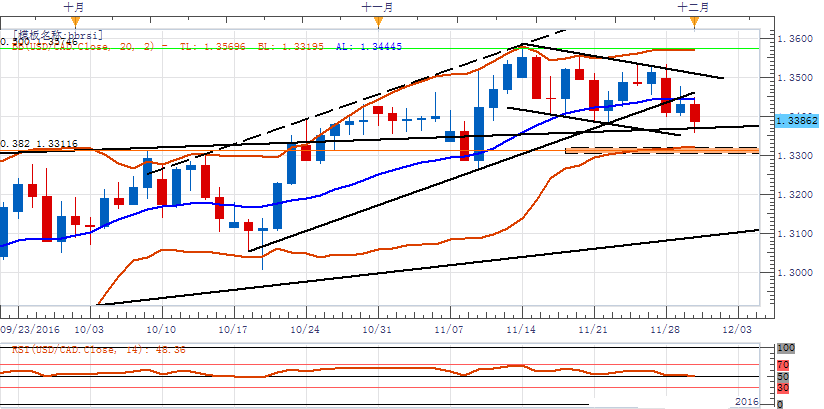Click the RSI scale 70 overbought label

point(784,365)
